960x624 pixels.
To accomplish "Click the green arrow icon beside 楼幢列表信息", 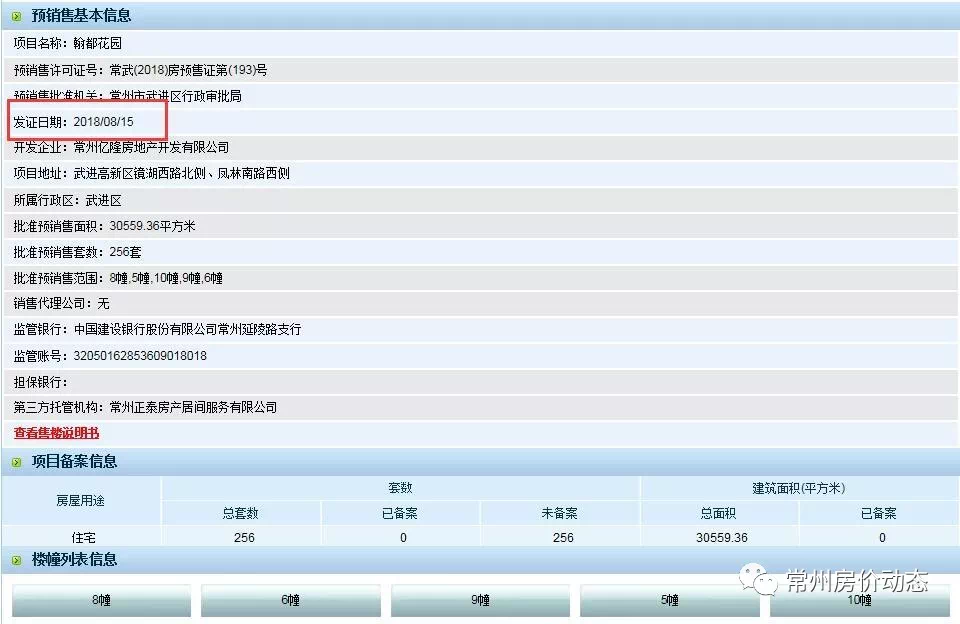I will click(17, 560).
